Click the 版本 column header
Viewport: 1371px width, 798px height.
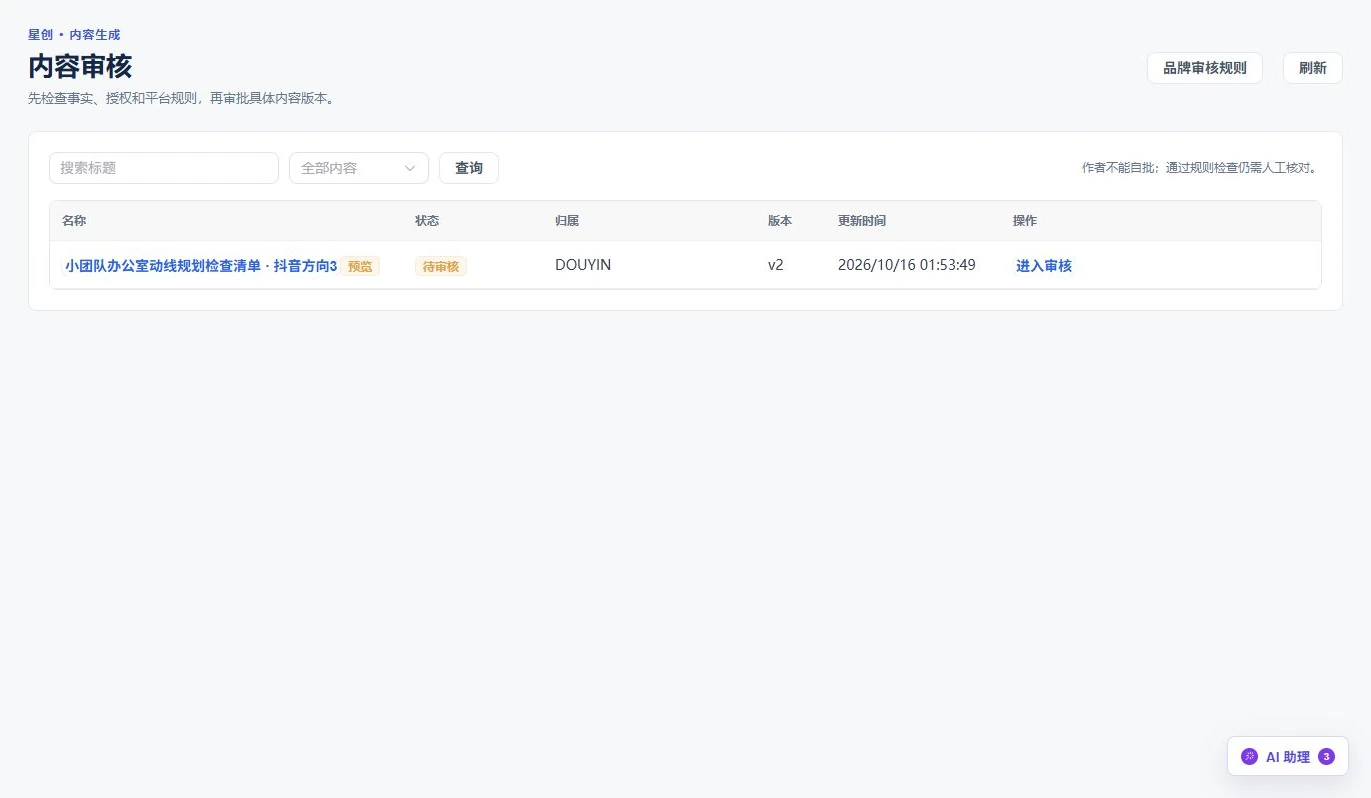click(780, 221)
